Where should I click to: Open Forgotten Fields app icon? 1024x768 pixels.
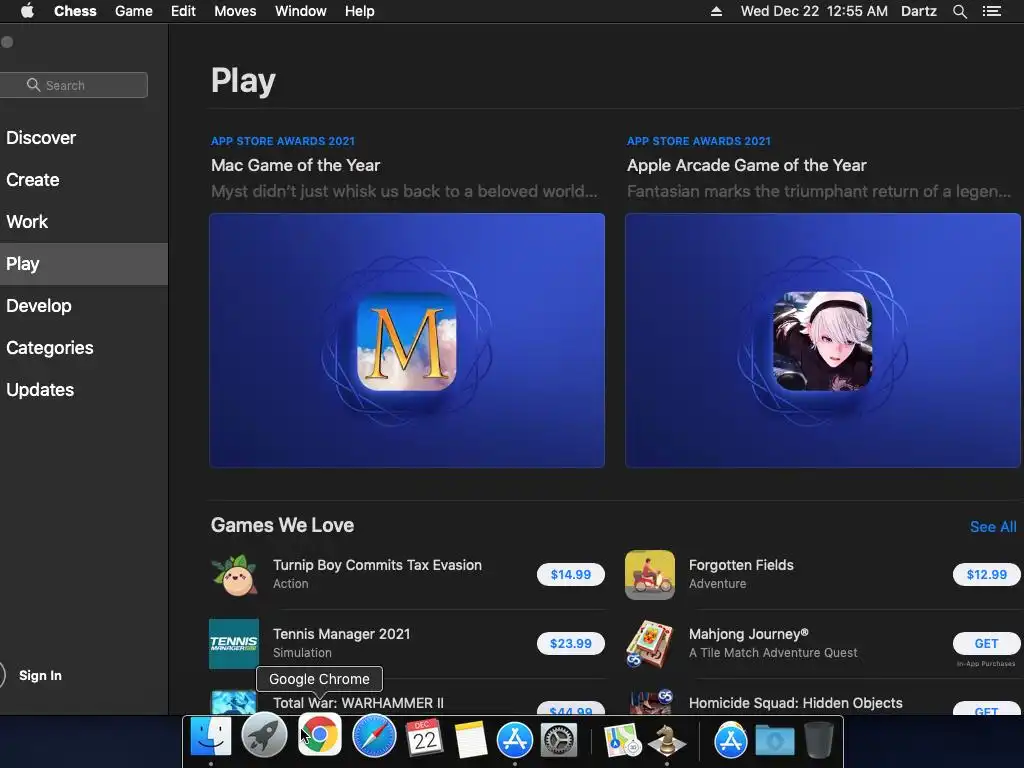(x=650, y=575)
